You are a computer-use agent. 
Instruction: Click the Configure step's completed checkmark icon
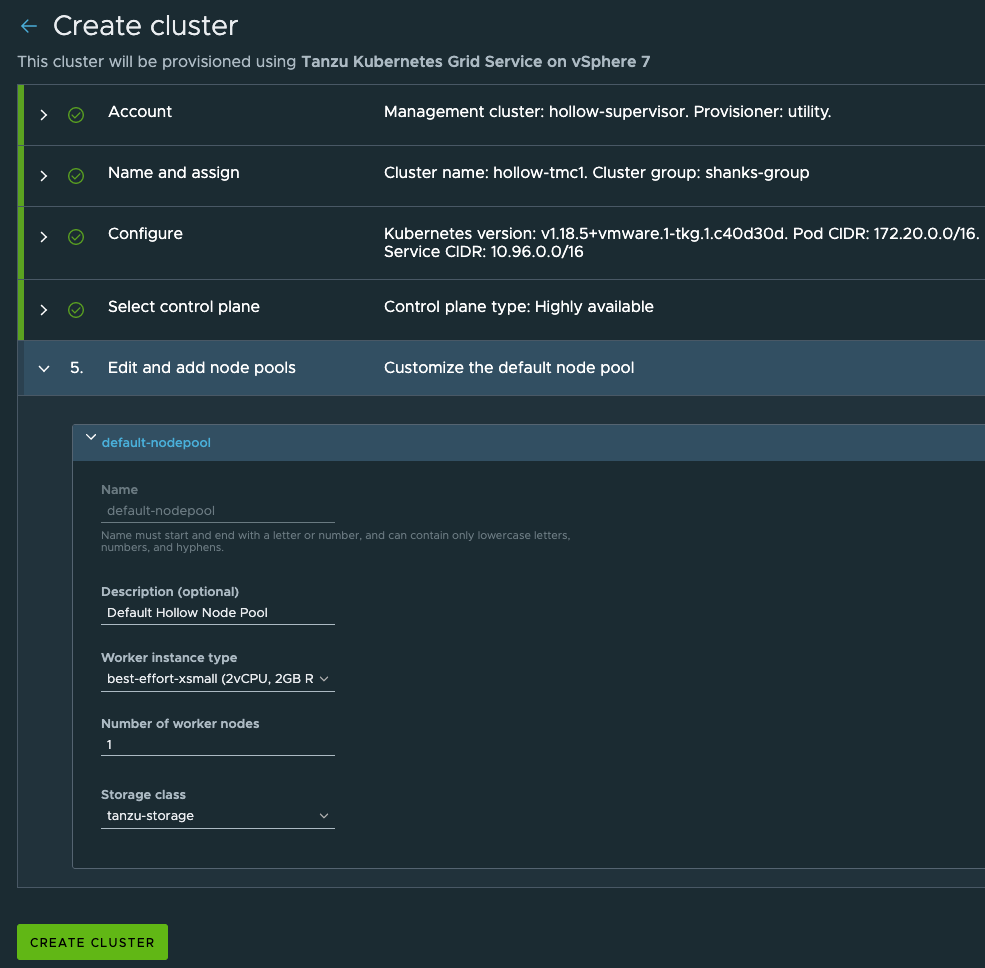coord(76,237)
